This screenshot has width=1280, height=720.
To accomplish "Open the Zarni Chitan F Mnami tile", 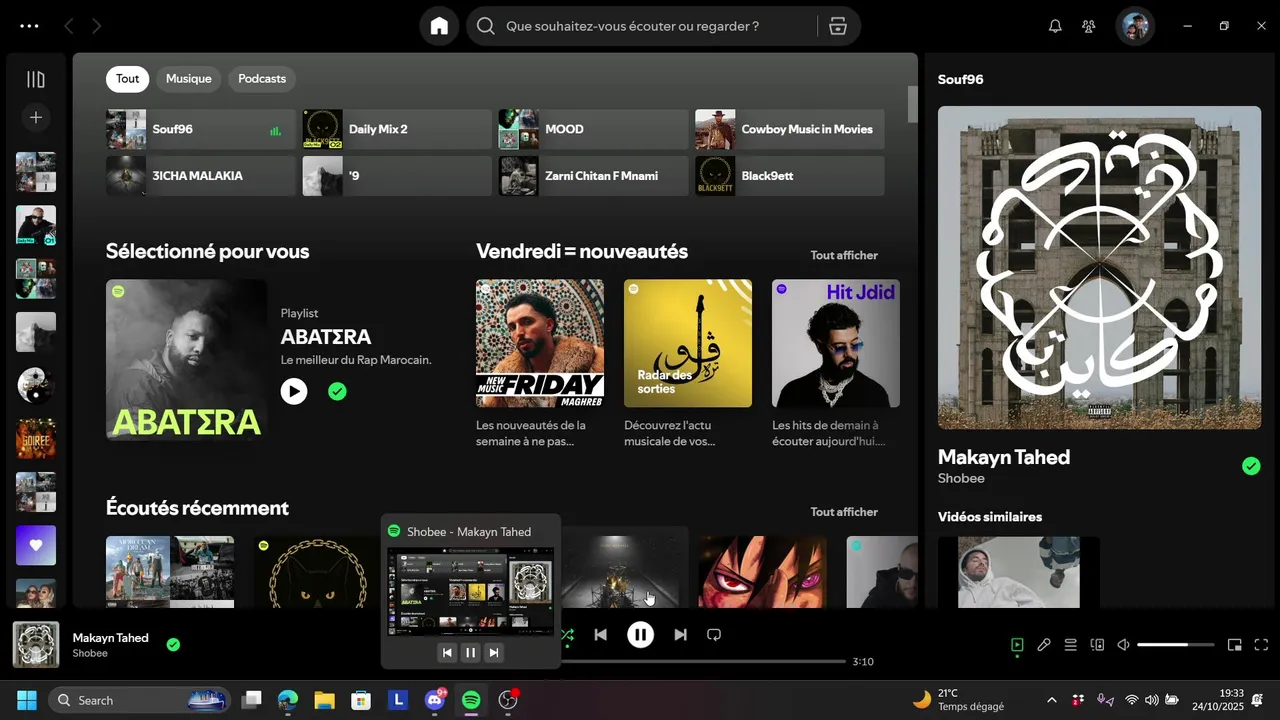I will (593, 176).
